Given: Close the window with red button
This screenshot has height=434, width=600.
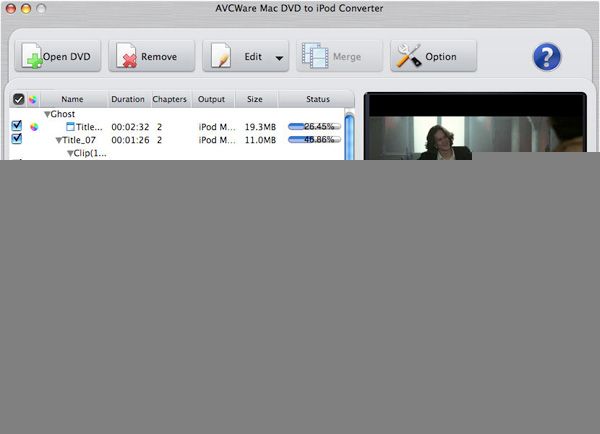Looking at the screenshot, I should coord(11,8).
